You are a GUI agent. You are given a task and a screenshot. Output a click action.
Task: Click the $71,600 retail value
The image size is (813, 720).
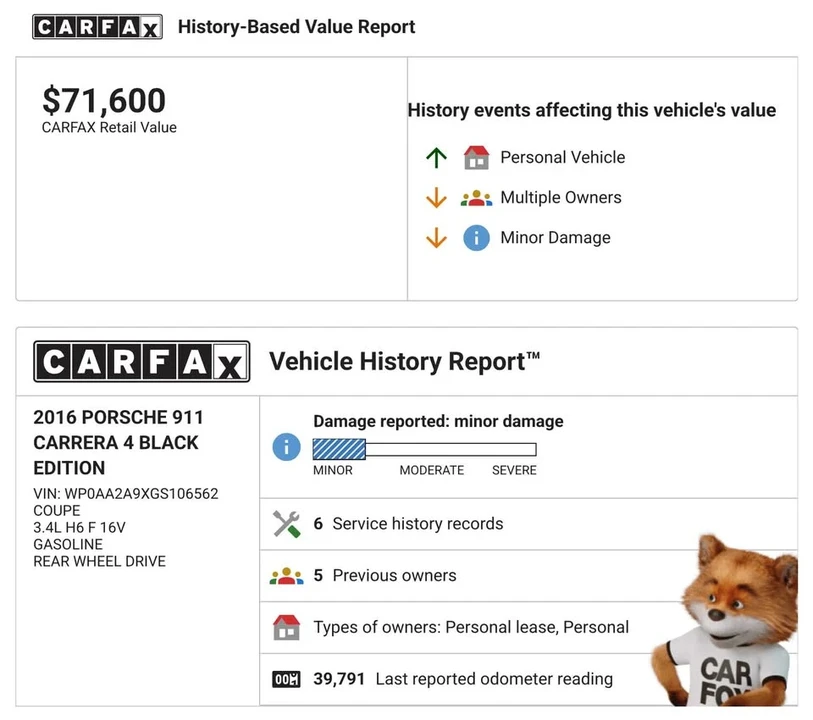(x=104, y=101)
